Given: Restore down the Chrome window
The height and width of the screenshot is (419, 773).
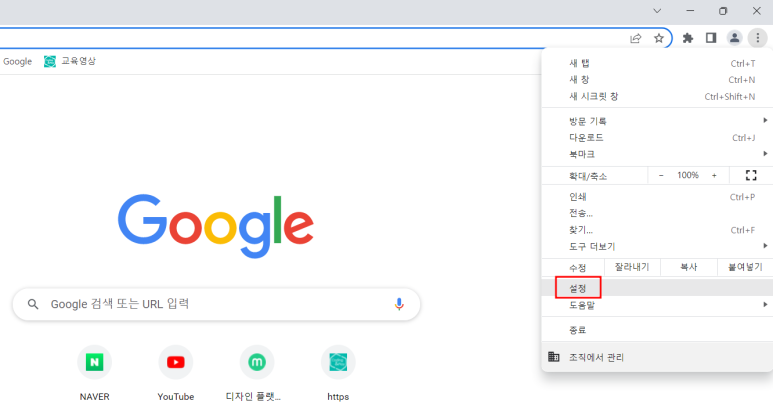Looking at the screenshot, I should coord(723,11).
